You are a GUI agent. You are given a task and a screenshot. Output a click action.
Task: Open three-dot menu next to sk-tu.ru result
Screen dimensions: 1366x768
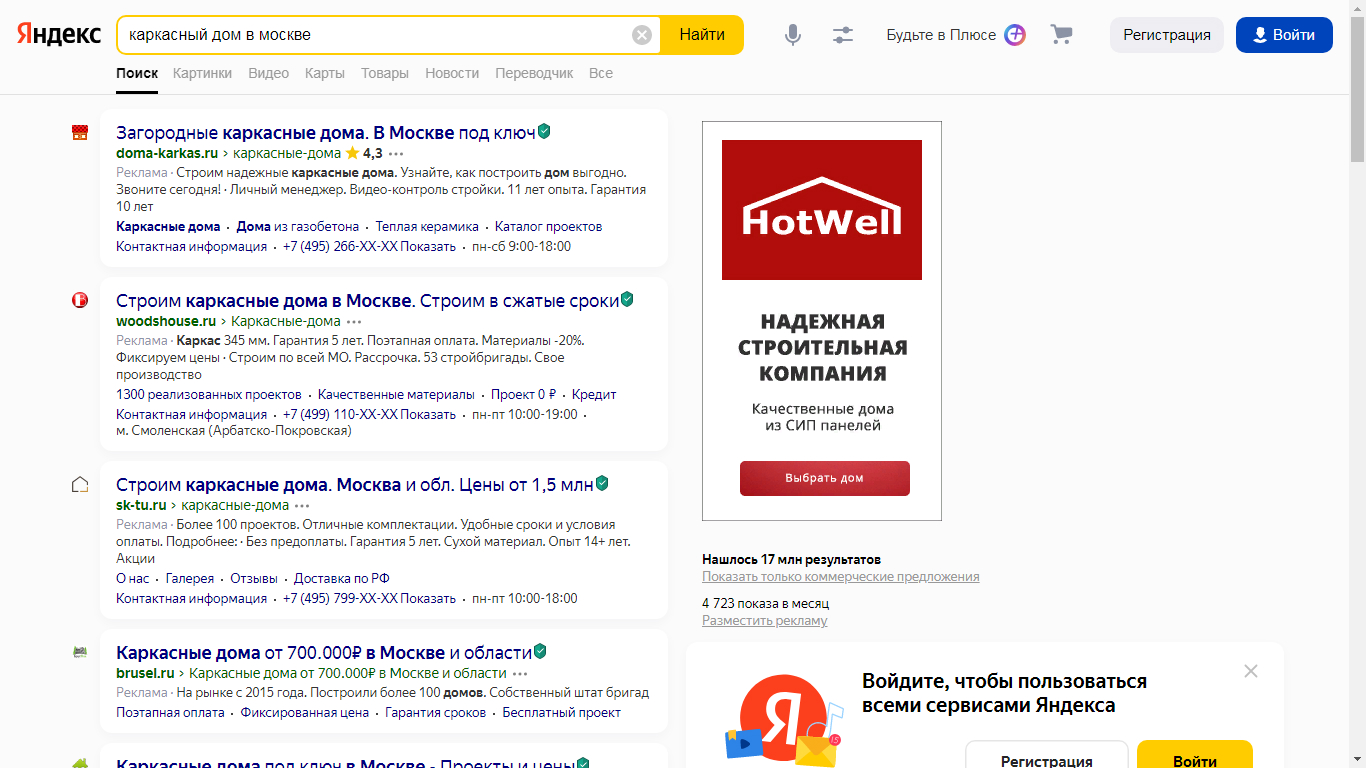click(302, 506)
